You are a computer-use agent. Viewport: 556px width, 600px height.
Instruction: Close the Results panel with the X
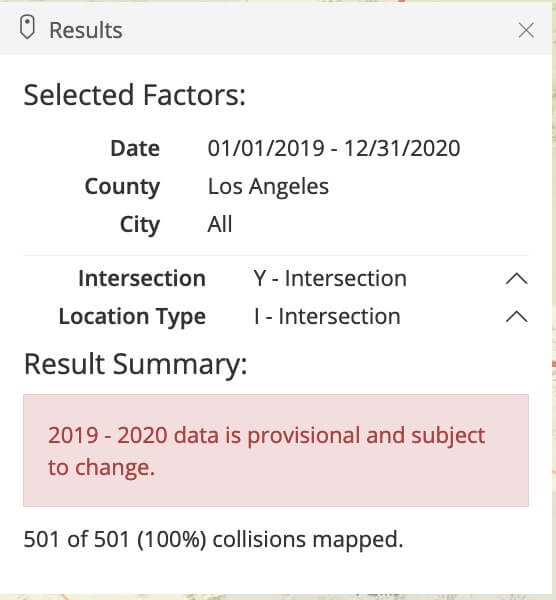[x=526, y=30]
